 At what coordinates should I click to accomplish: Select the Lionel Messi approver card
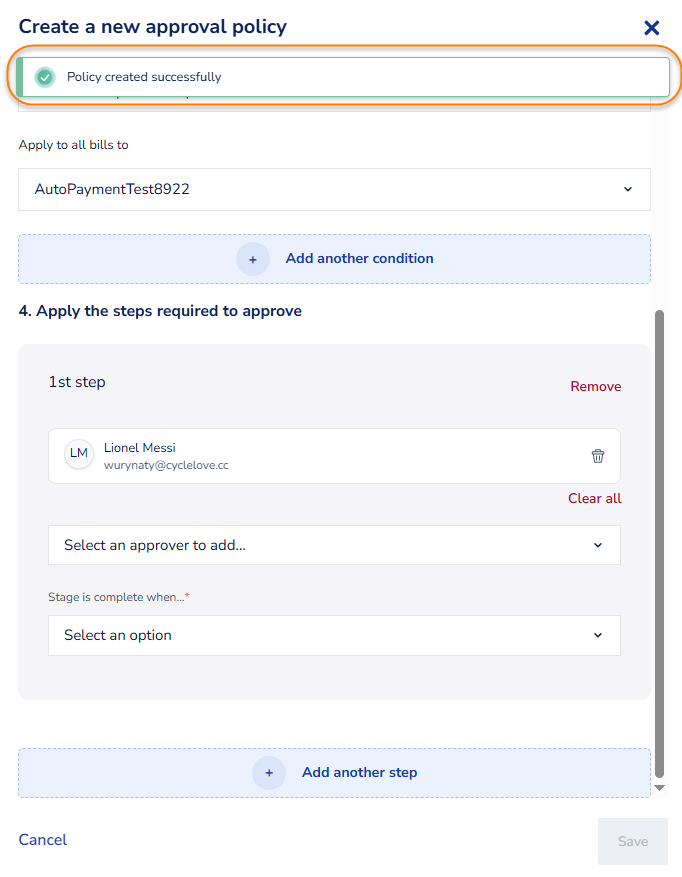tap(334, 456)
